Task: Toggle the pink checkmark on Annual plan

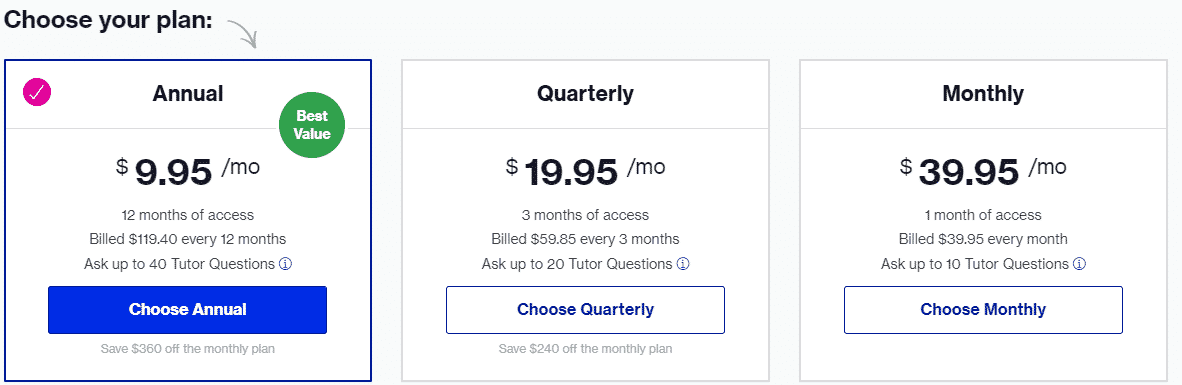Action: click(x=37, y=93)
